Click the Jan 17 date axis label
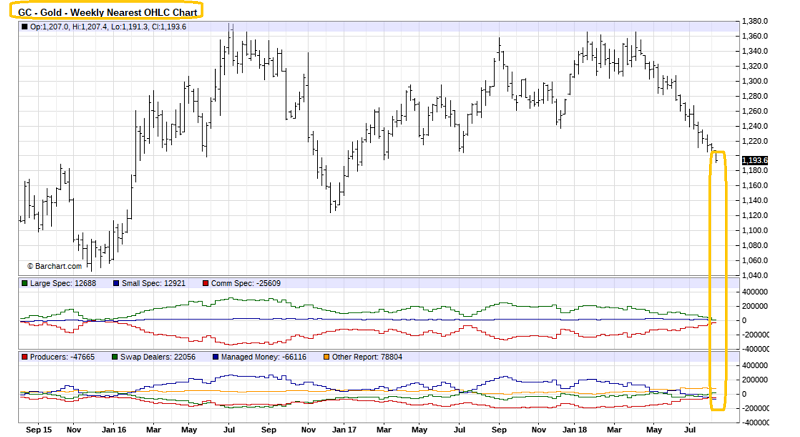800x437 pixels. point(344,430)
